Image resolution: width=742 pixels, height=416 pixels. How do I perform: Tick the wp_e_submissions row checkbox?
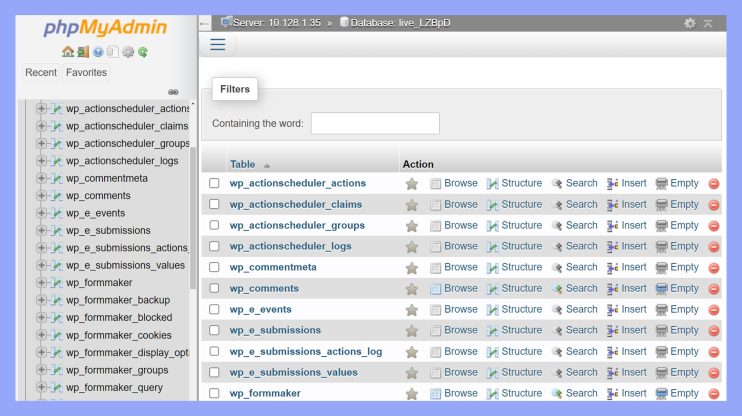[214, 330]
